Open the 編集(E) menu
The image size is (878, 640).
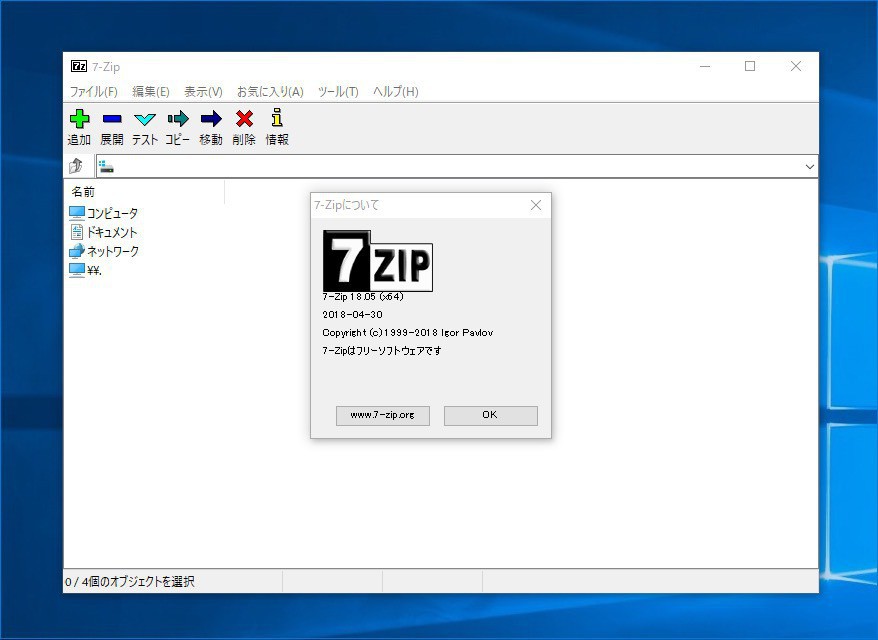pos(151,91)
